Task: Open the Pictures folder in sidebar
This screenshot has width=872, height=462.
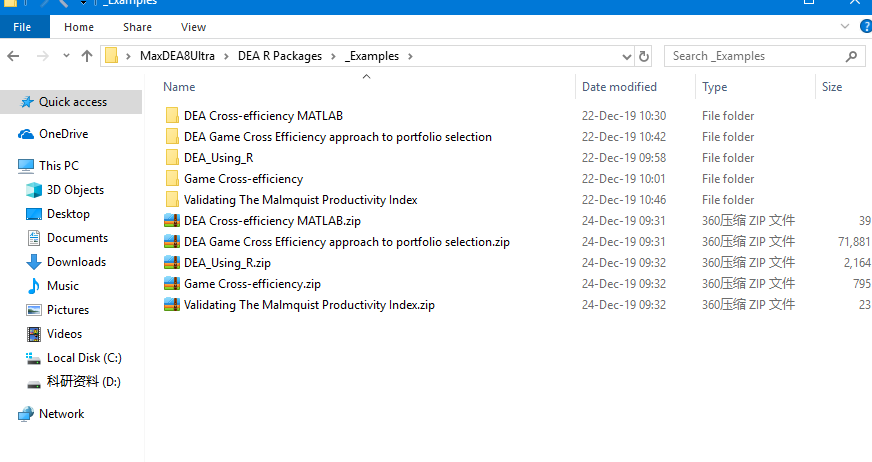Action: (68, 310)
